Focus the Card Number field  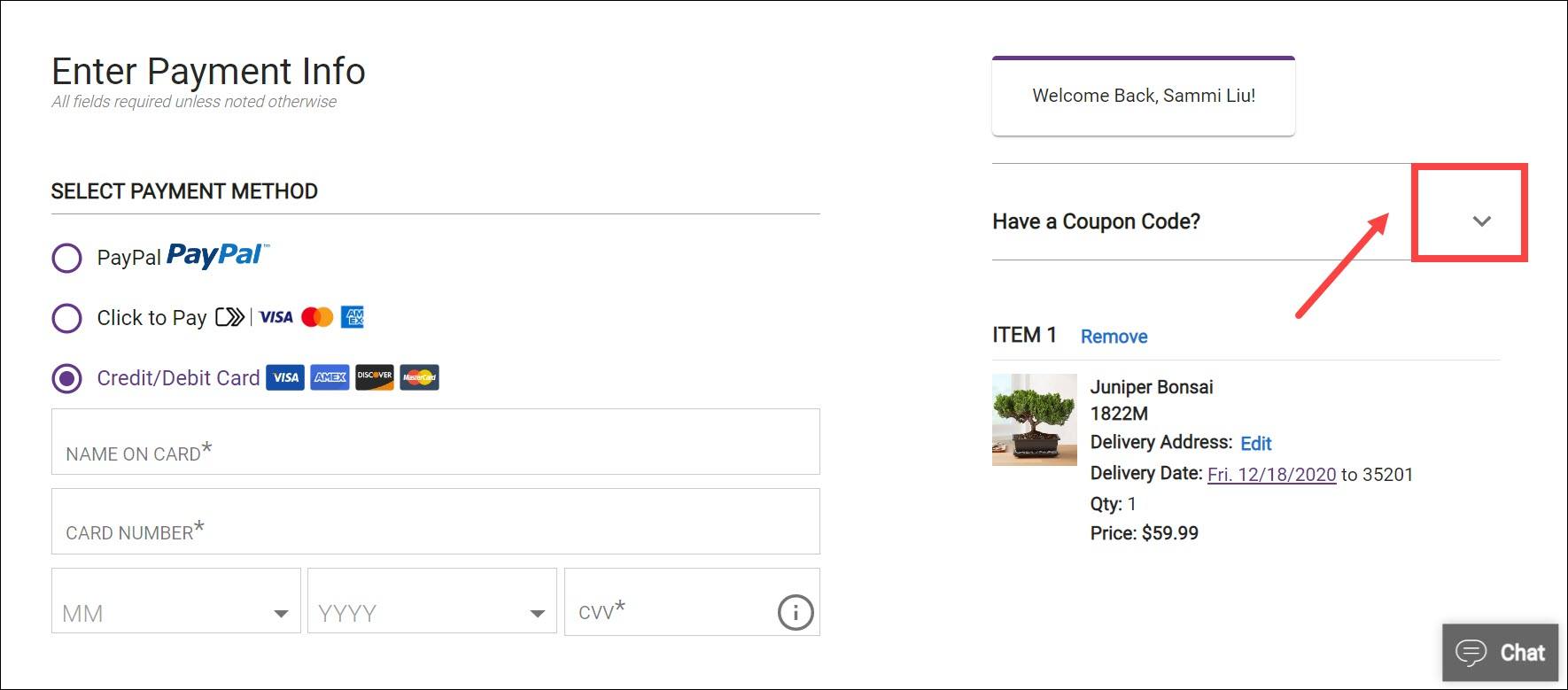click(436, 521)
